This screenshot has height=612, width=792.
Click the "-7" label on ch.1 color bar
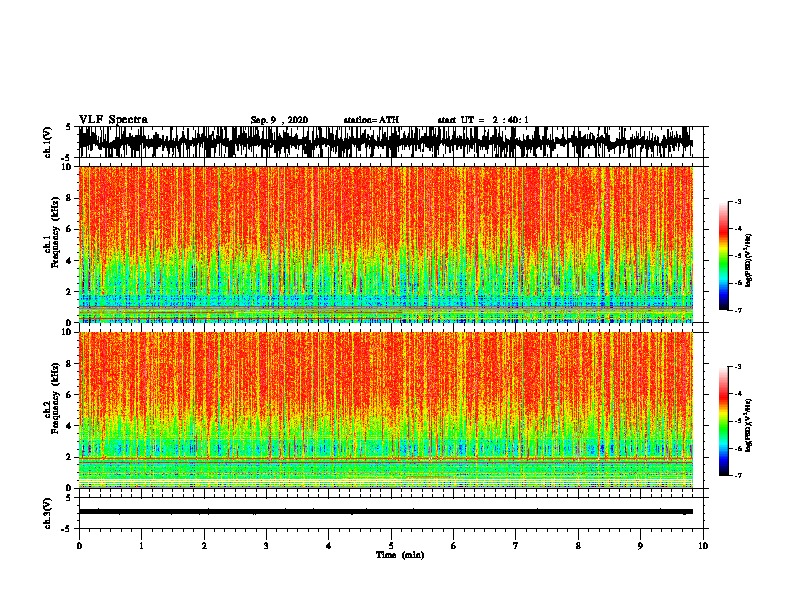coord(738,310)
